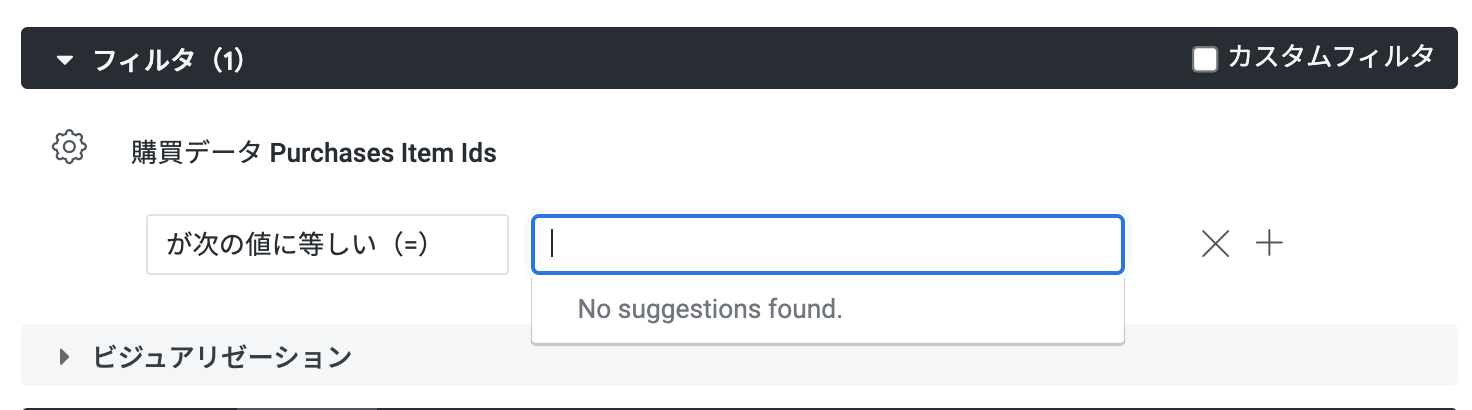
Task: Add a filter condition with plus icon
Action: [1269, 243]
